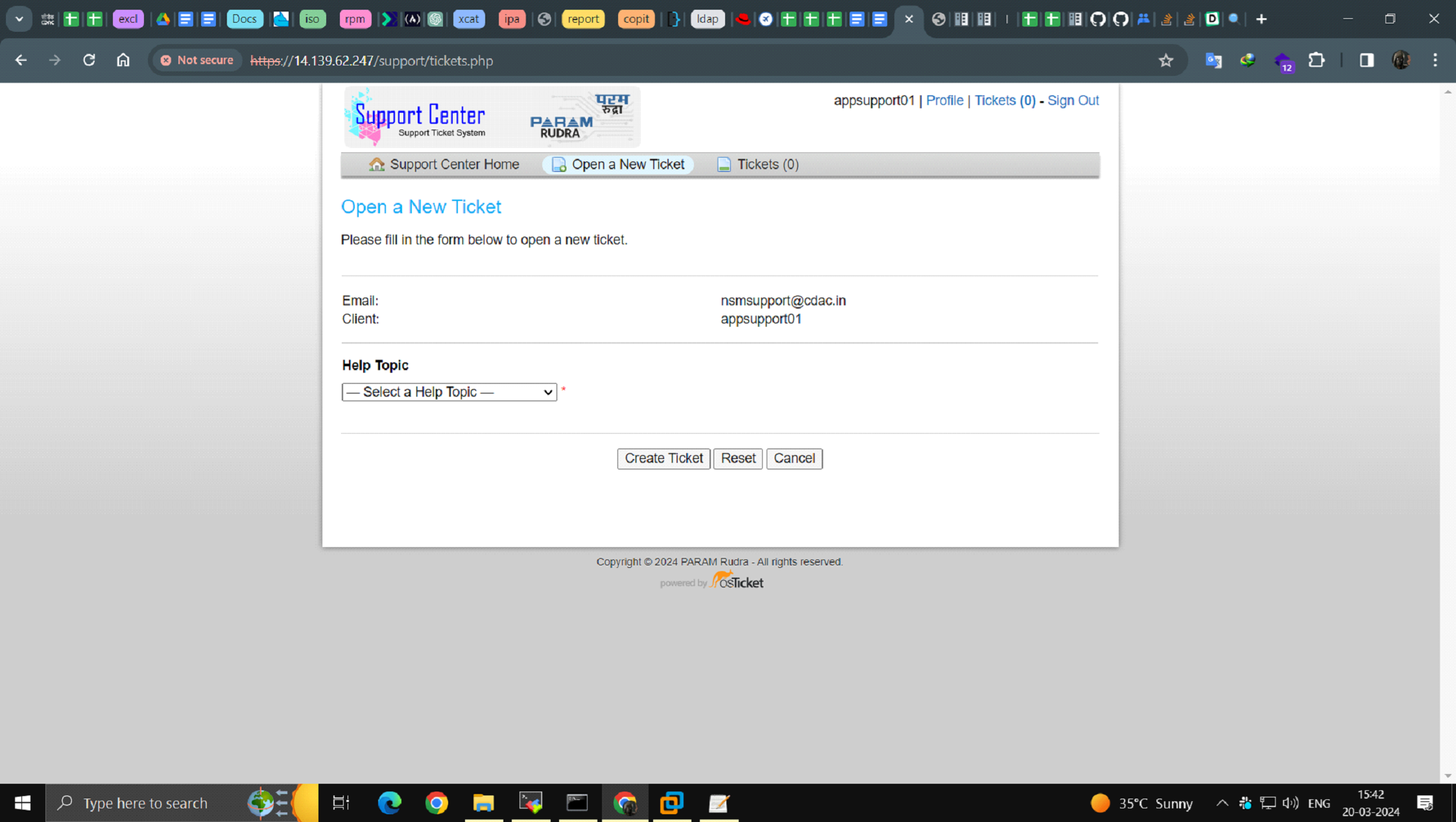Open Chrome three-dot menu

[1435, 60]
